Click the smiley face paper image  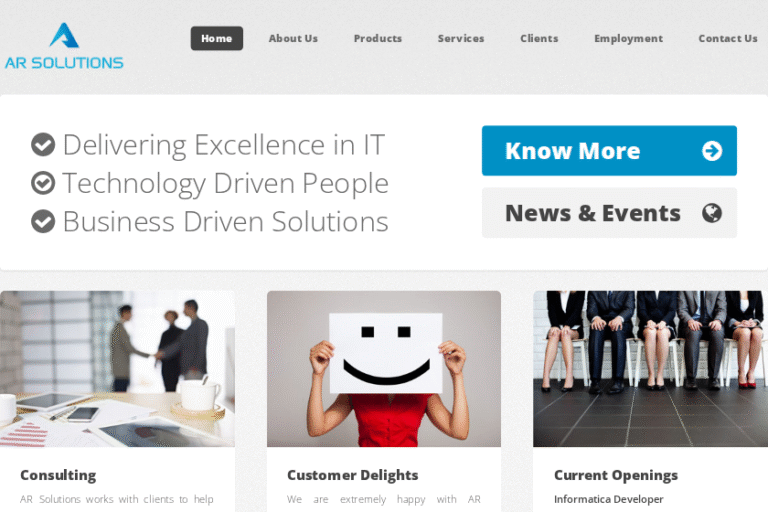coord(384,369)
